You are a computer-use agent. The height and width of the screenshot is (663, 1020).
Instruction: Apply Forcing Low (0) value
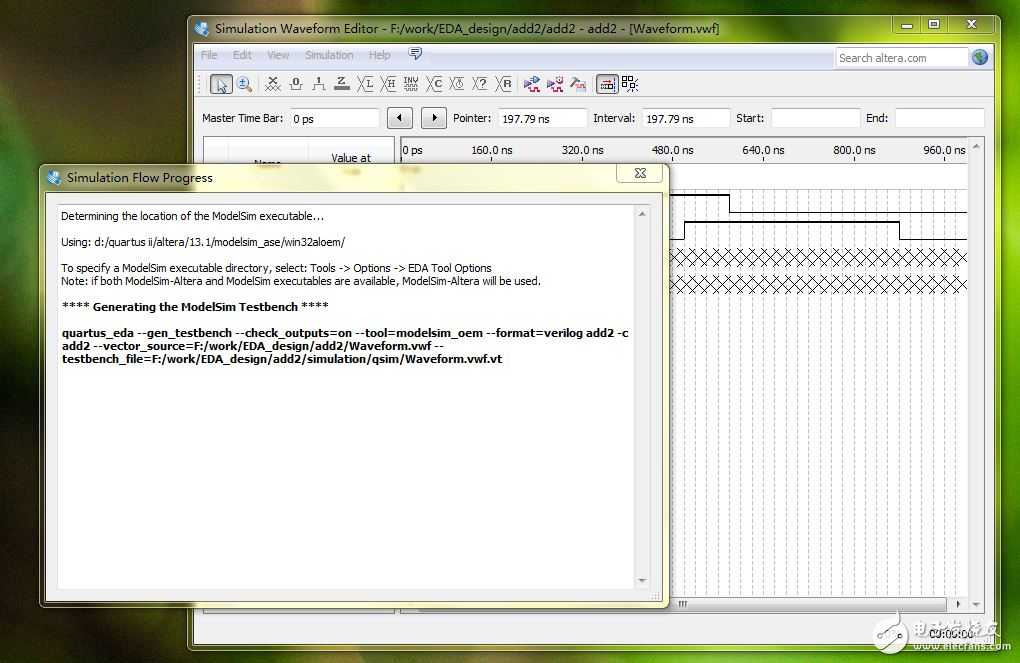pos(296,84)
